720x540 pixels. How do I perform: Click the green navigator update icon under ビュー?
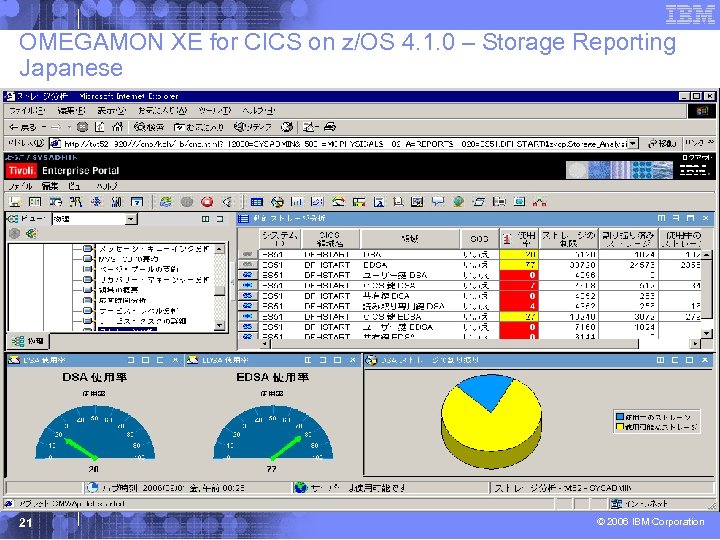[31, 234]
